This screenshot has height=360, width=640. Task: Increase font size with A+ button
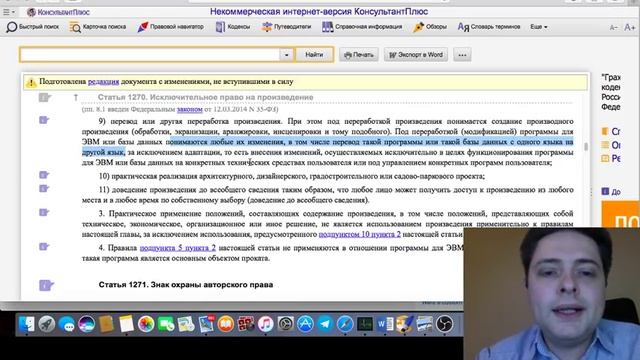(629, 27)
